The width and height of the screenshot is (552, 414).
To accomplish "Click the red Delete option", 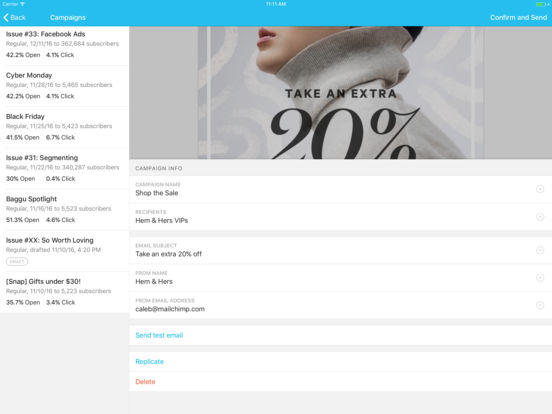I will pyautogui.click(x=145, y=382).
